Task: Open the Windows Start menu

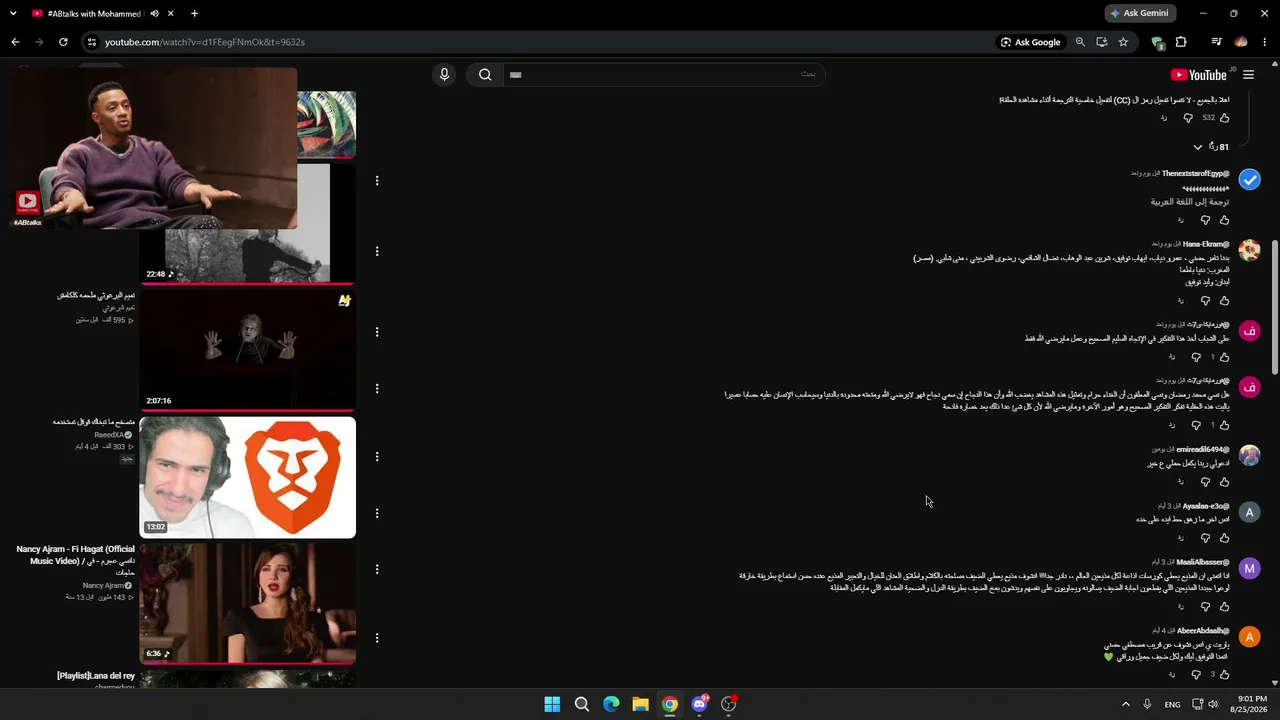Action: (552, 704)
